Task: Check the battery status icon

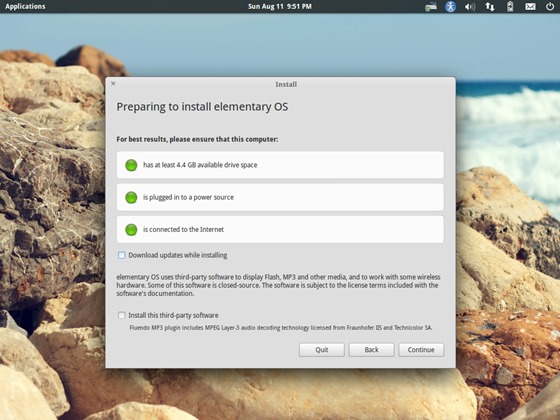Action: click(510, 6)
